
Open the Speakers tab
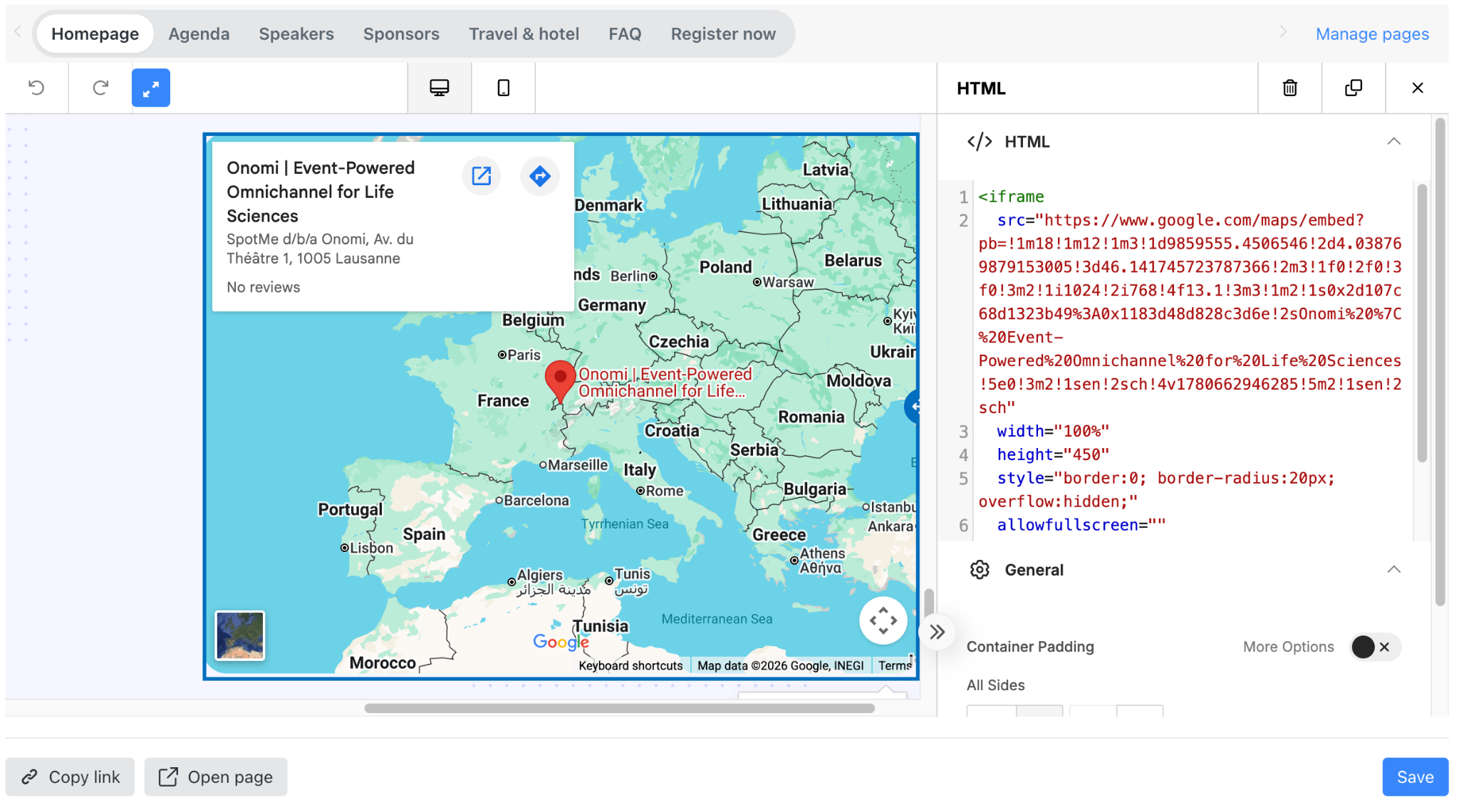tap(296, 33)
